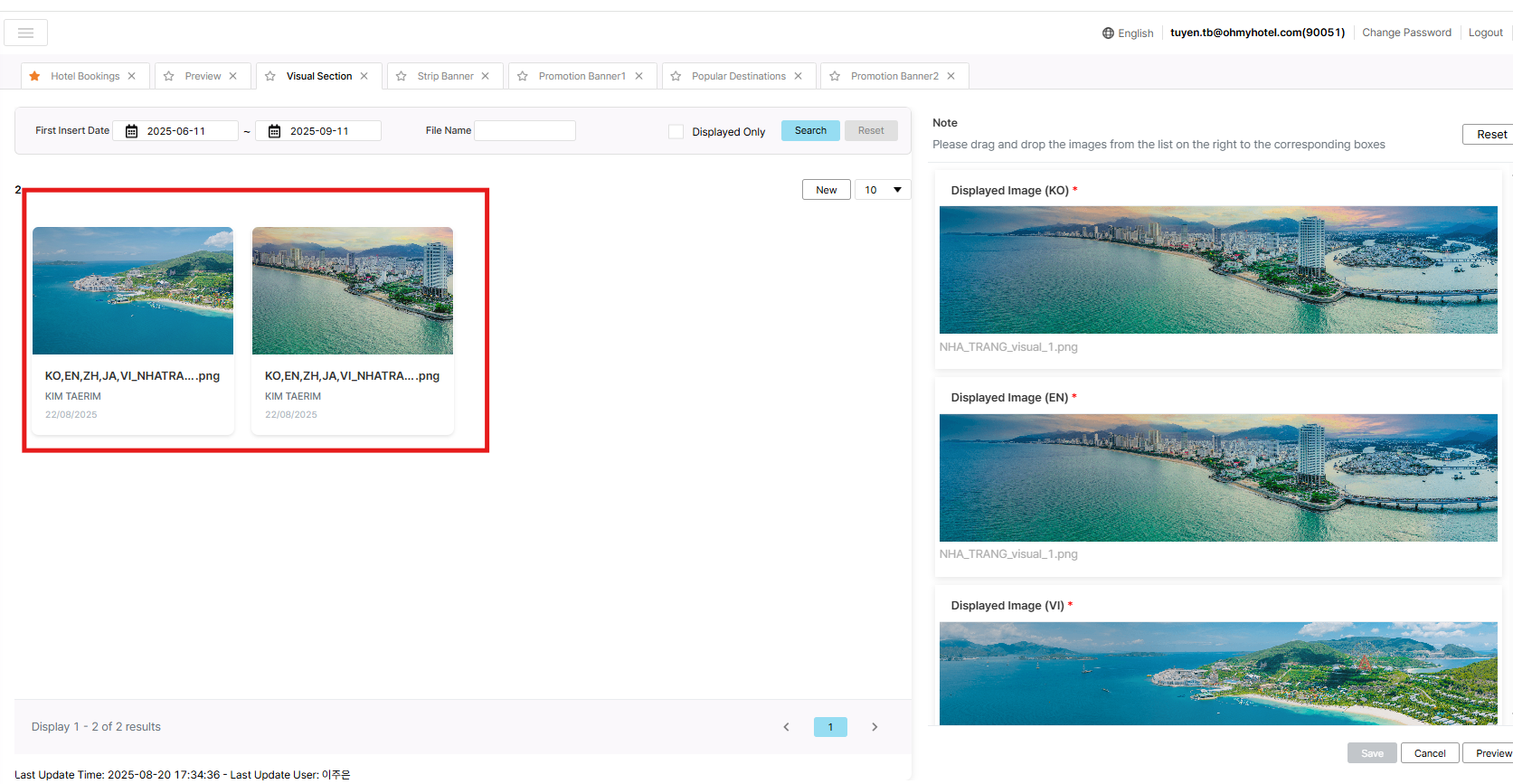The height and width of the screenshot is (784, 1513).
Task: Switch to the Promotion Banner1 tab
Action: pos(582,76)
